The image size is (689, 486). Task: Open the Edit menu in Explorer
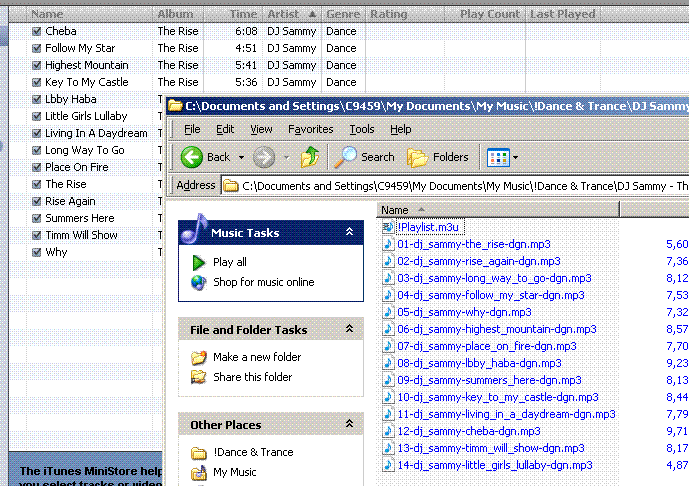point(225,129)
